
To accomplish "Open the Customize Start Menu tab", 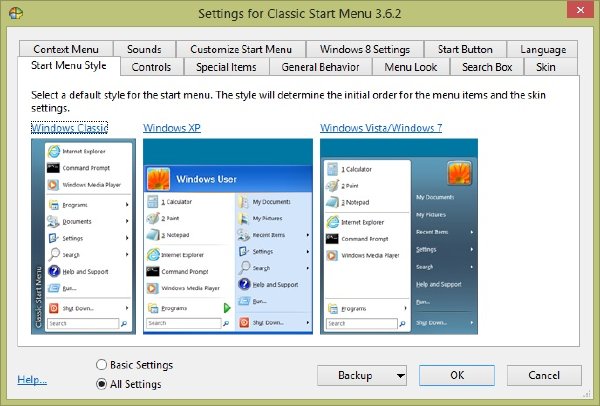I will tap(241, 49).
